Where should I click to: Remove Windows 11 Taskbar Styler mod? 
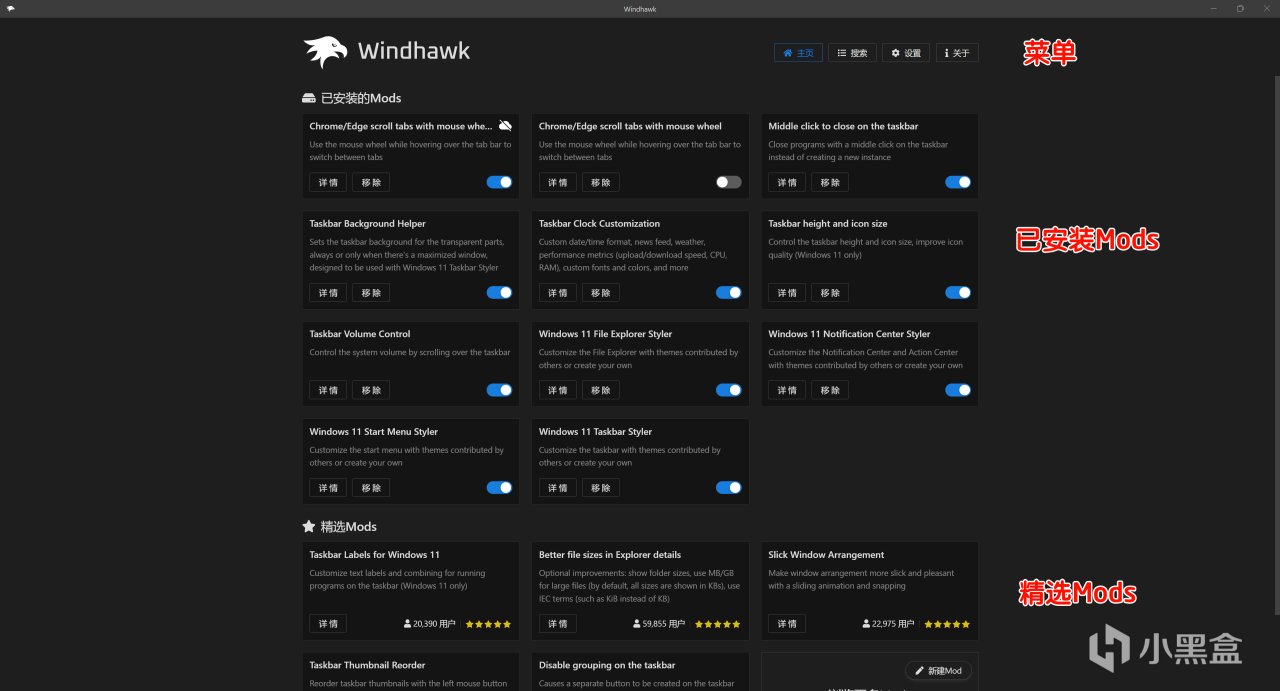(600, 488)
